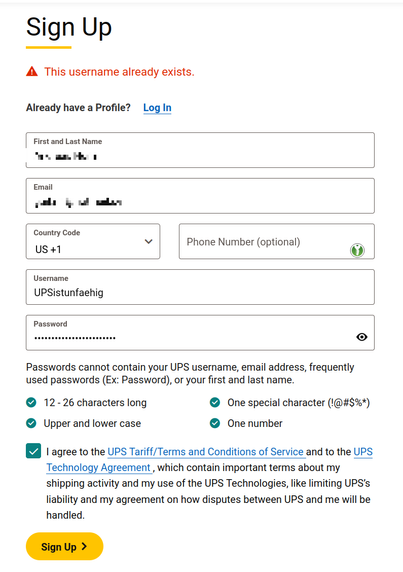Focus the First and Last Name field
Image resolution: width=403 pixels, height=572 pixels.
click(200, 150)
